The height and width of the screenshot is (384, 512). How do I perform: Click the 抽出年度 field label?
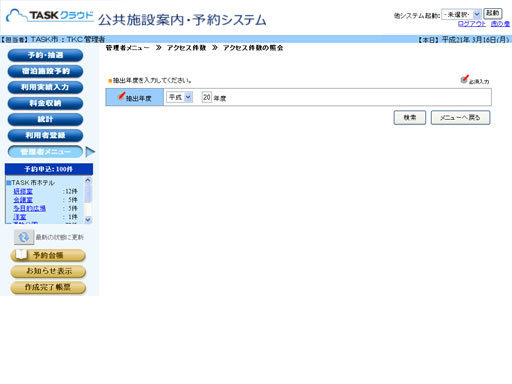pos(135,97)
